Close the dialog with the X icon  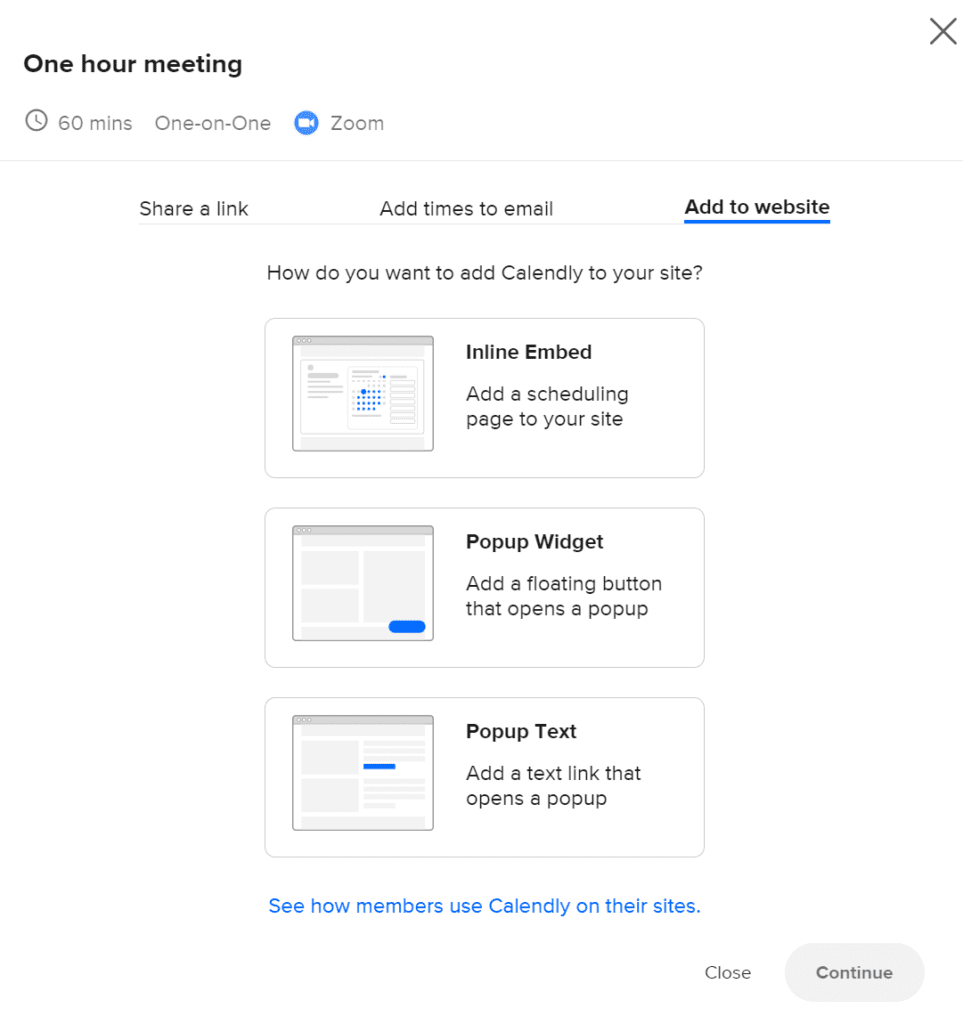coord(942,32)
